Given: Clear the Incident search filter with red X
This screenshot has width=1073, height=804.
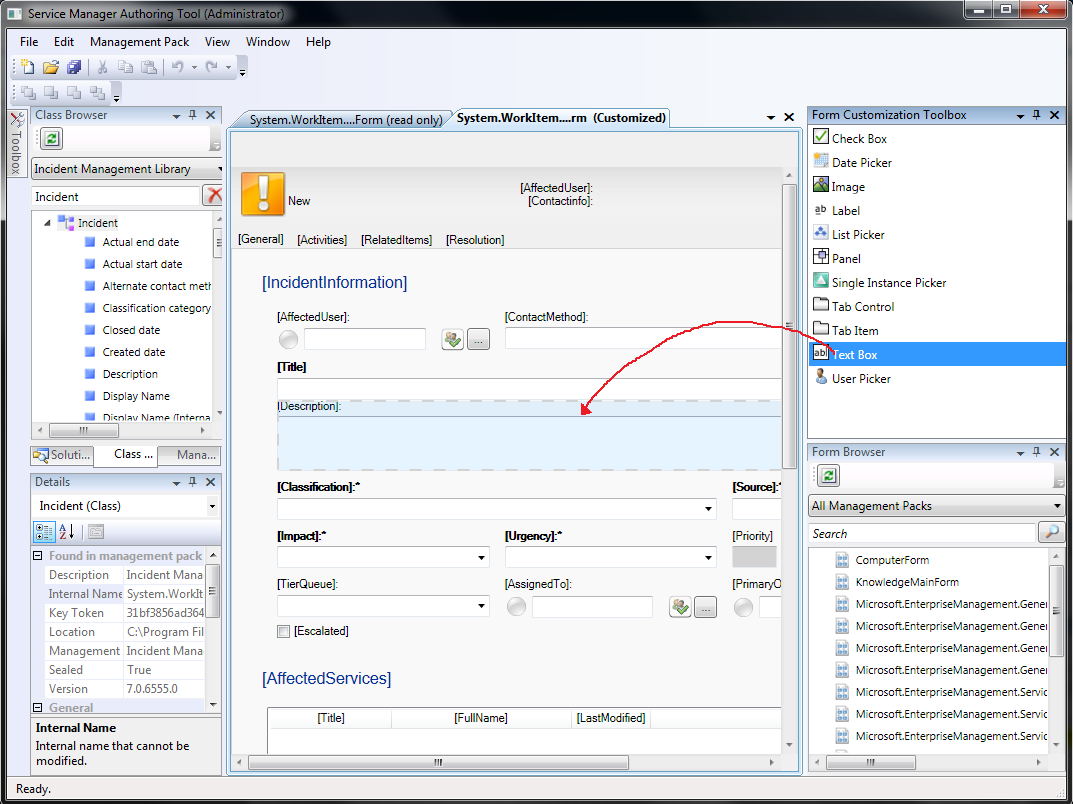Looking at the screenshot, I should click(x=213, y=196).
